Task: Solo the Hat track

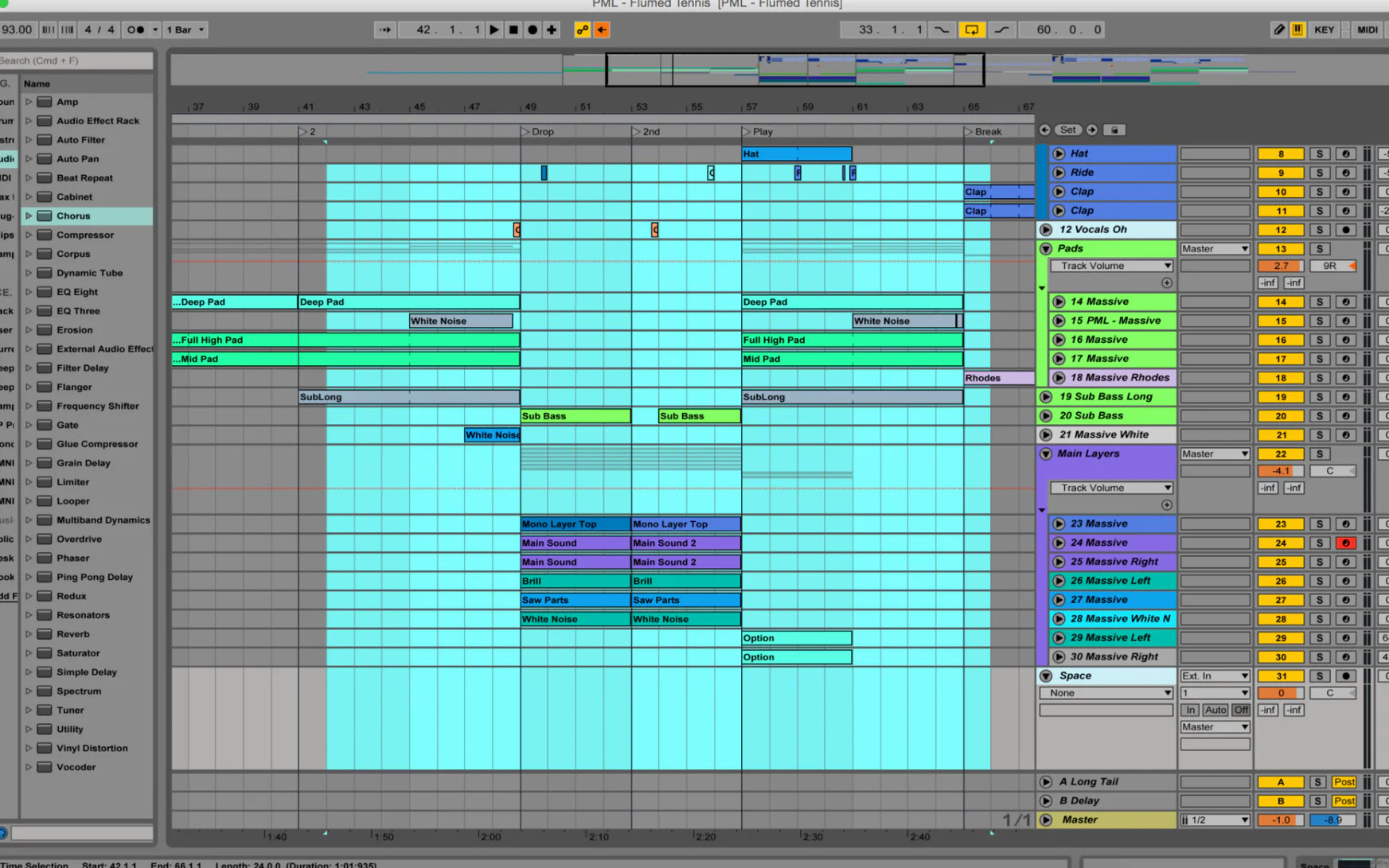Action: (x=1319, y=154)
